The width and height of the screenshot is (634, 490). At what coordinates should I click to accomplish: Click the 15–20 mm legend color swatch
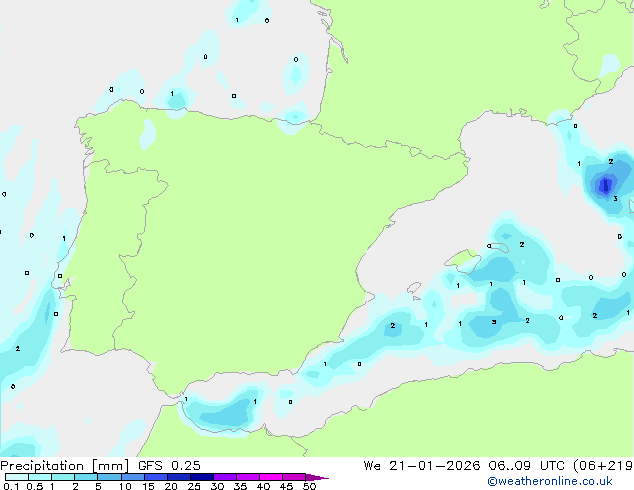point(156,477)
